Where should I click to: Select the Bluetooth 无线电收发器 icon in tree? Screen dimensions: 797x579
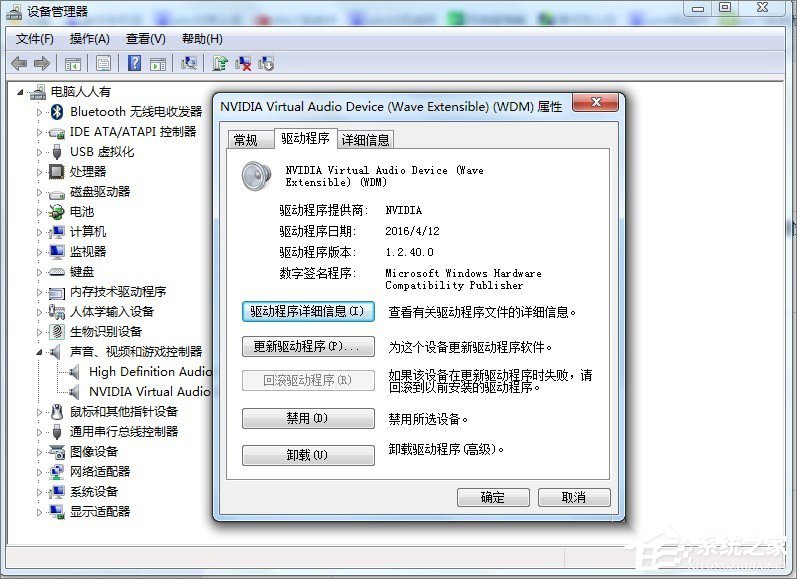tap(57, 111)
